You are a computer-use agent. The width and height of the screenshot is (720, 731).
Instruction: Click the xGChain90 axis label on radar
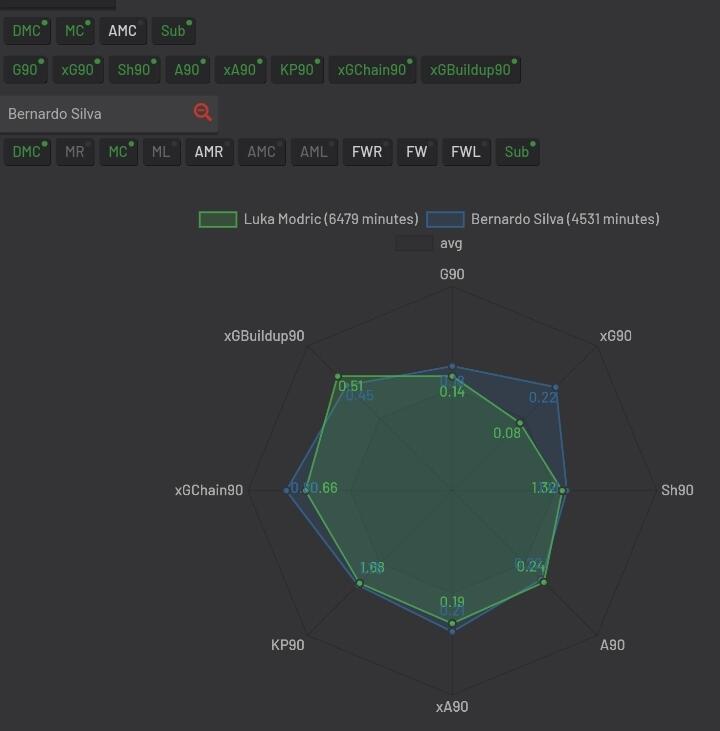pyautogui.click(x=209, y=490)
